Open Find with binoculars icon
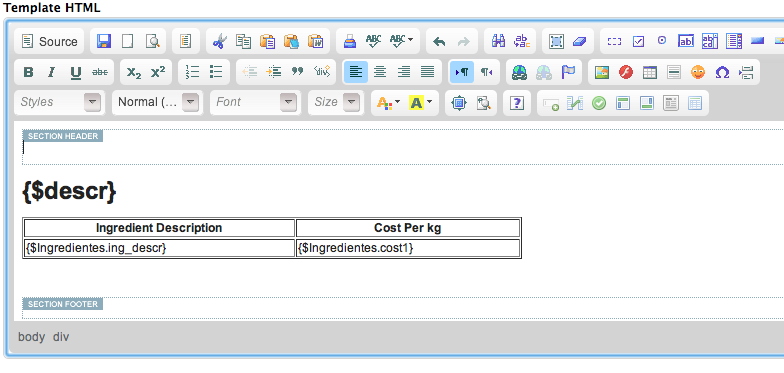 pyautogui.click(x=498, y=42)
